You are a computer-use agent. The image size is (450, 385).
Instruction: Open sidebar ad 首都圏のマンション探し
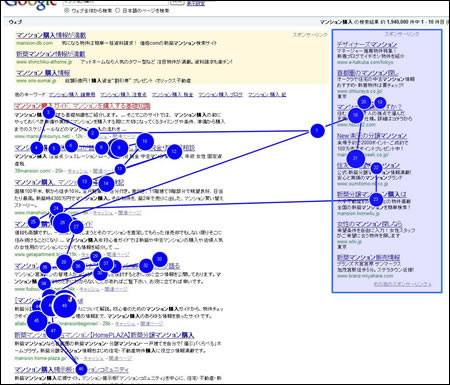368,73
